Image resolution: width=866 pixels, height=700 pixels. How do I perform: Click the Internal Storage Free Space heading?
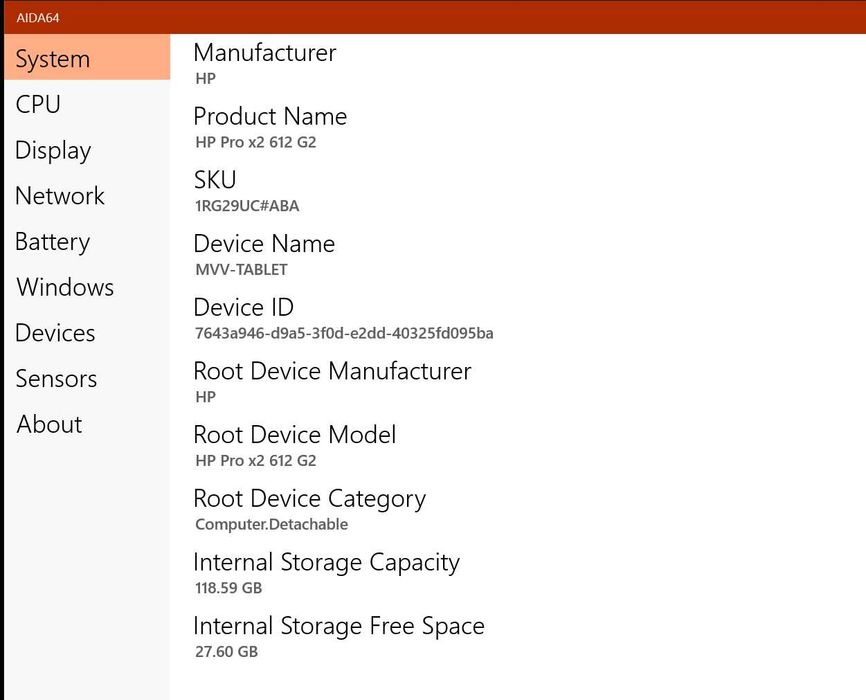click(339, 626)
